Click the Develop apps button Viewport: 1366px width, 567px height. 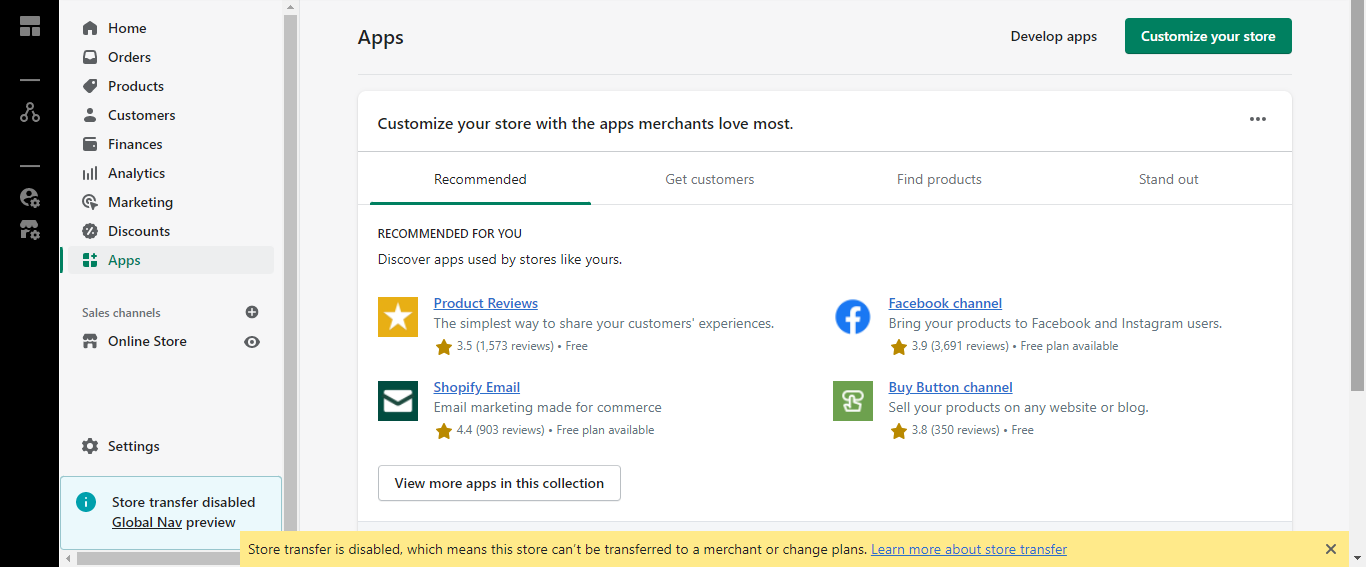point(1054,36)
